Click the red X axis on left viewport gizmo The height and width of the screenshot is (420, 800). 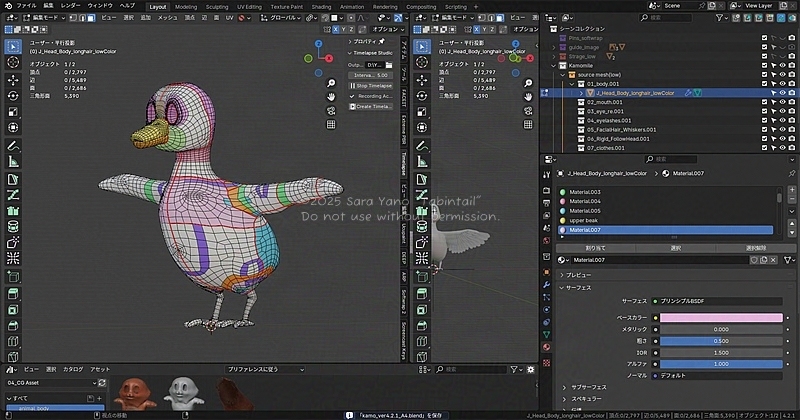(329, 59)
